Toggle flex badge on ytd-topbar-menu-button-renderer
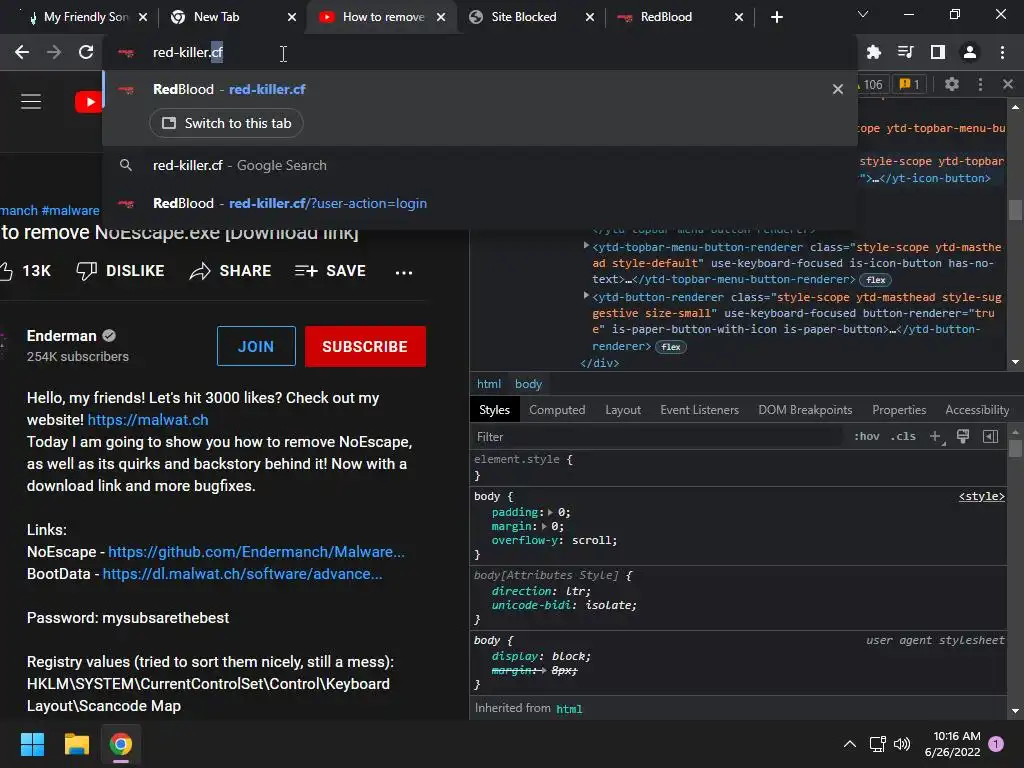The height and width of the screenshot is (768, 1024). click(876, 280)
